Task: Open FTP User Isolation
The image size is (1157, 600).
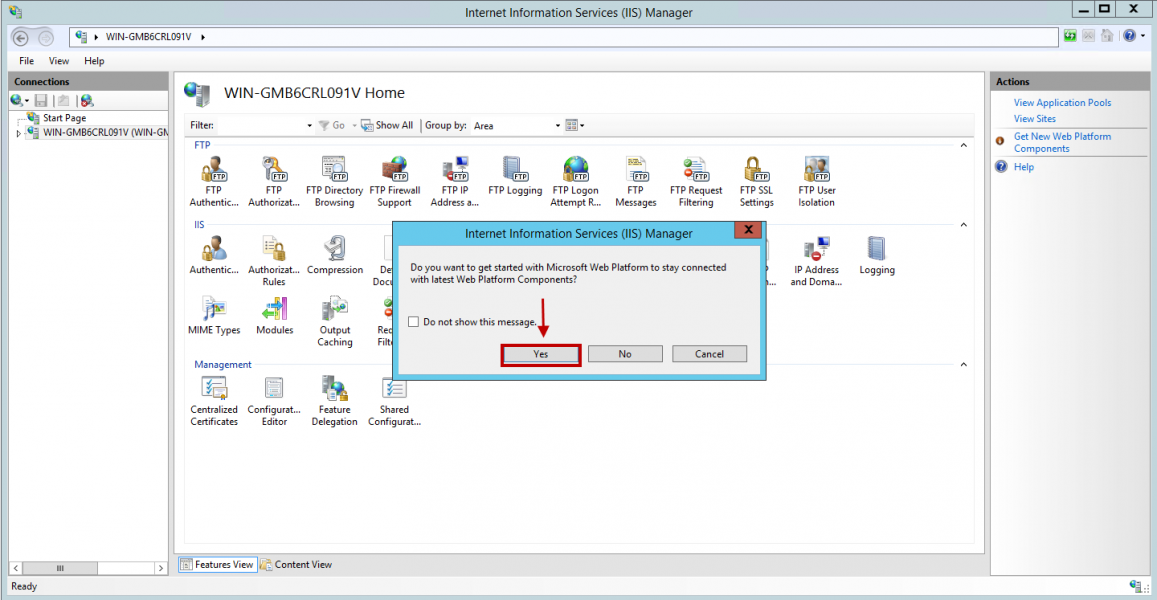Action: tap(816, 182)
